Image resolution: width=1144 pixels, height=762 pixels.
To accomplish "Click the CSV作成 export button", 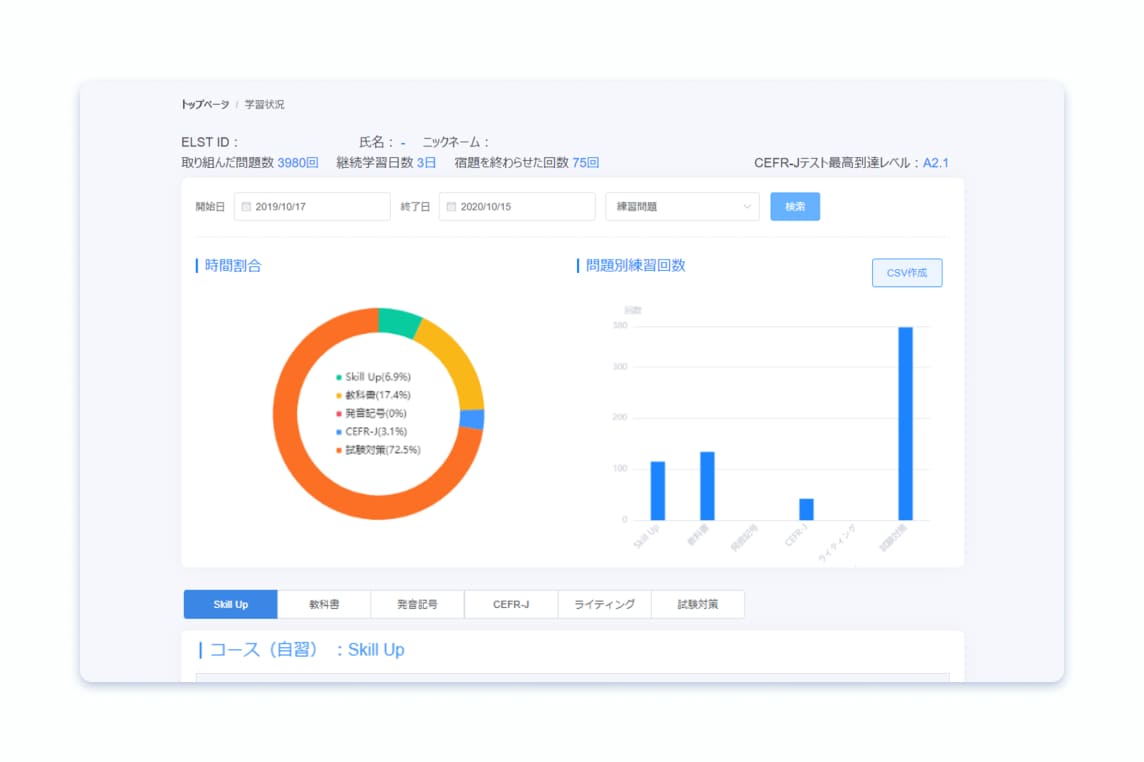I will click(x=906, y=273).
